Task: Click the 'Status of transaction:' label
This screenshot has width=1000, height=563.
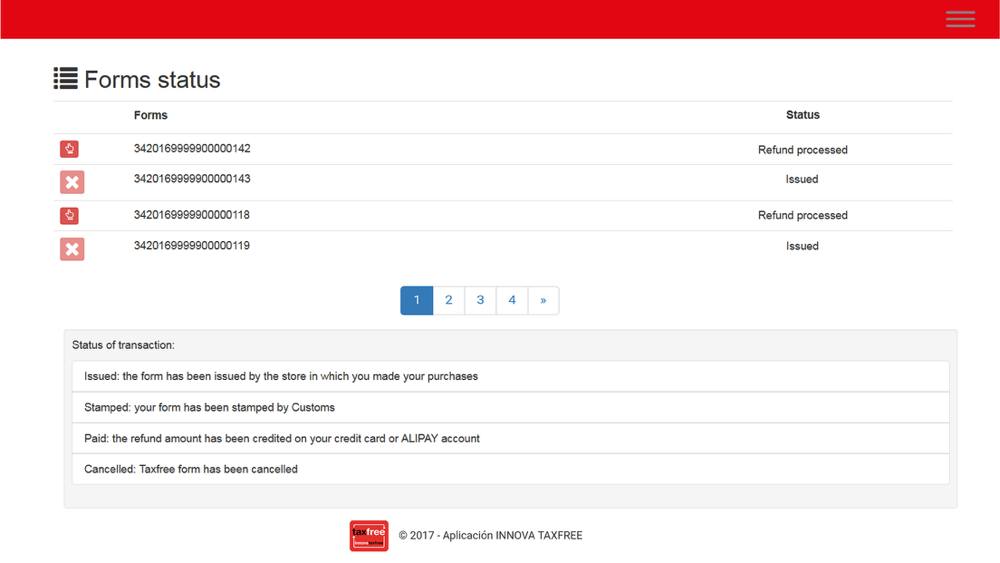Action: coord(123,345)
